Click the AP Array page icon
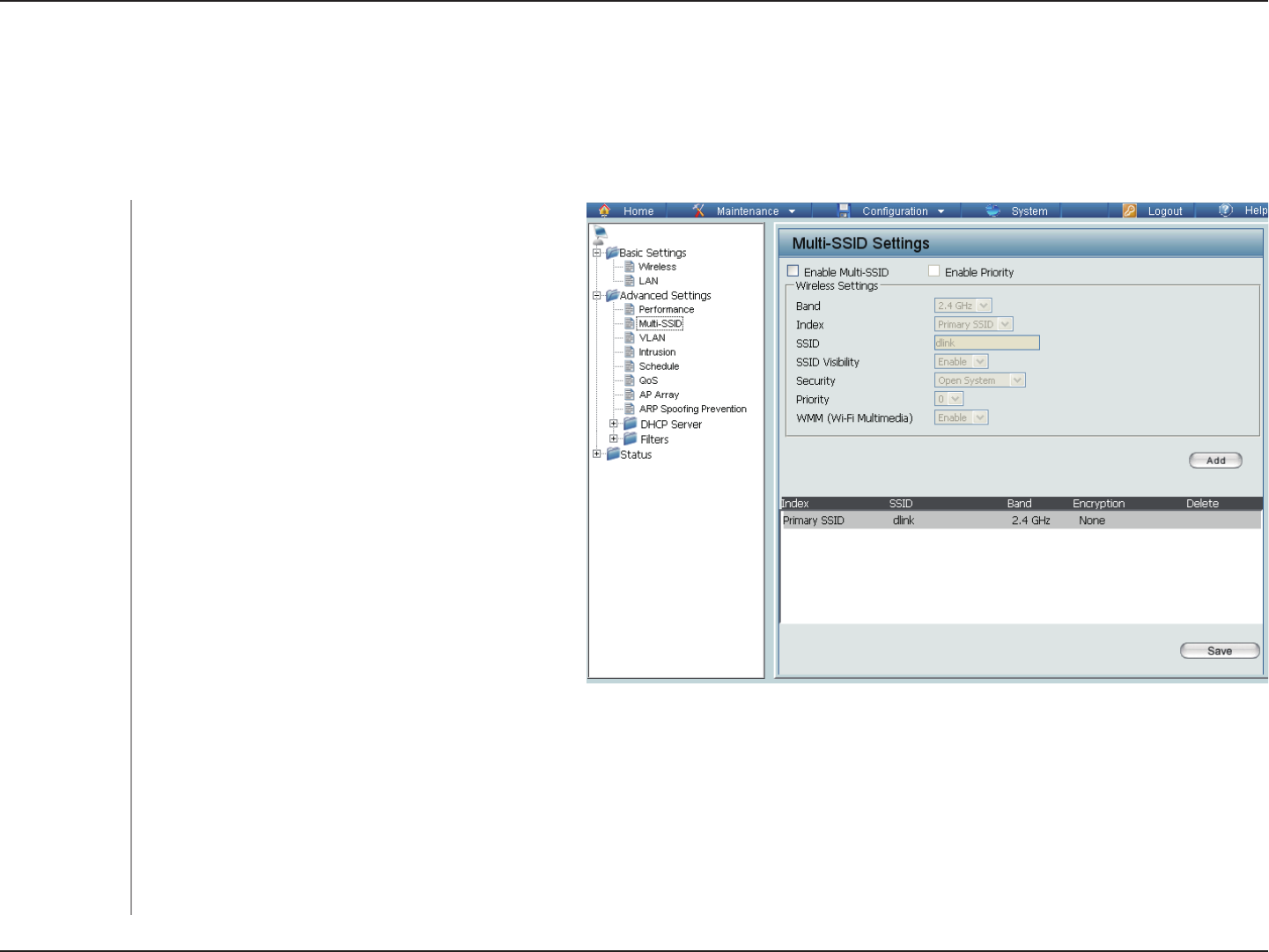 click(630, 395)
